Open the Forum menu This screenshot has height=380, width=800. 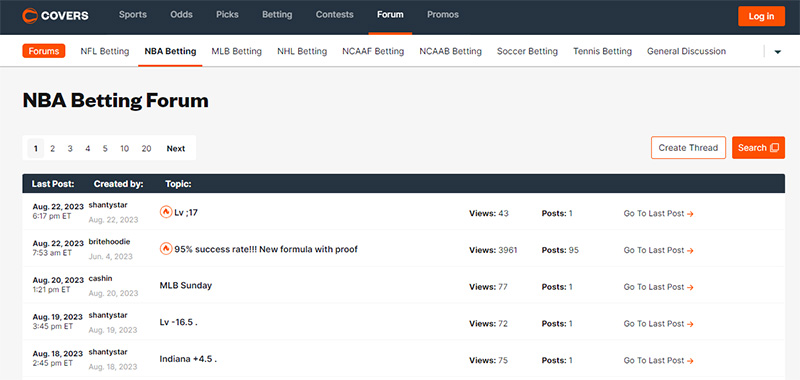pyautogui.click(x=390, y=15)
